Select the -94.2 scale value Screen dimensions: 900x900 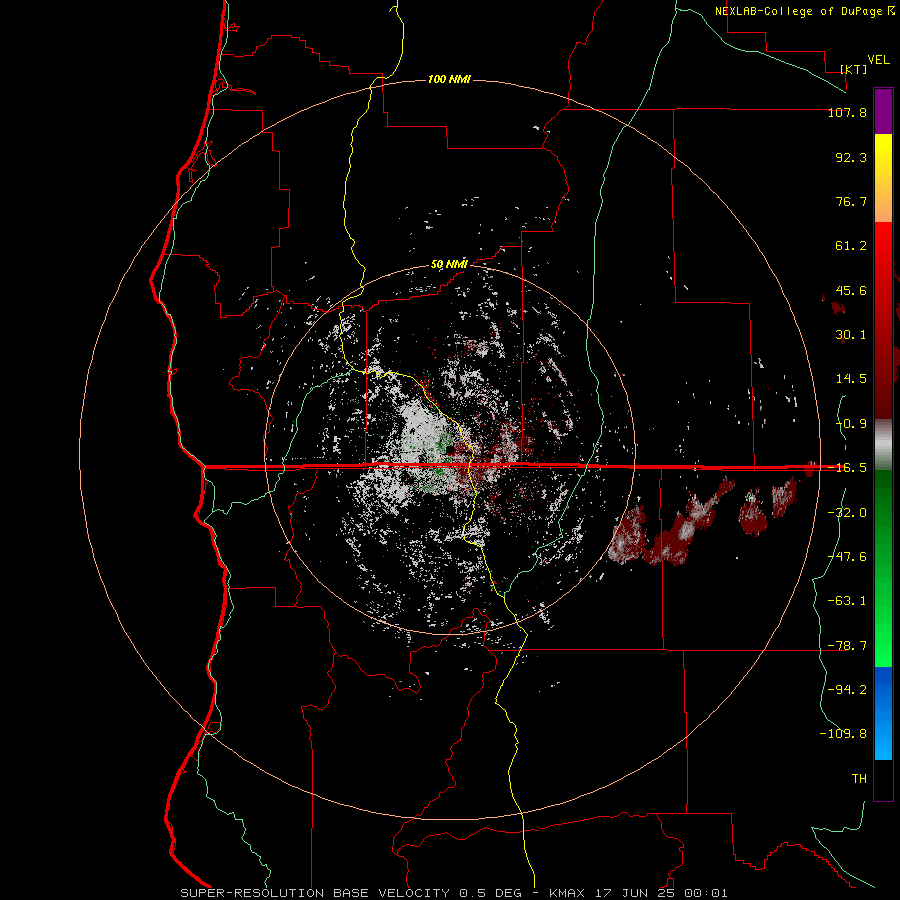tap(847, 689)
